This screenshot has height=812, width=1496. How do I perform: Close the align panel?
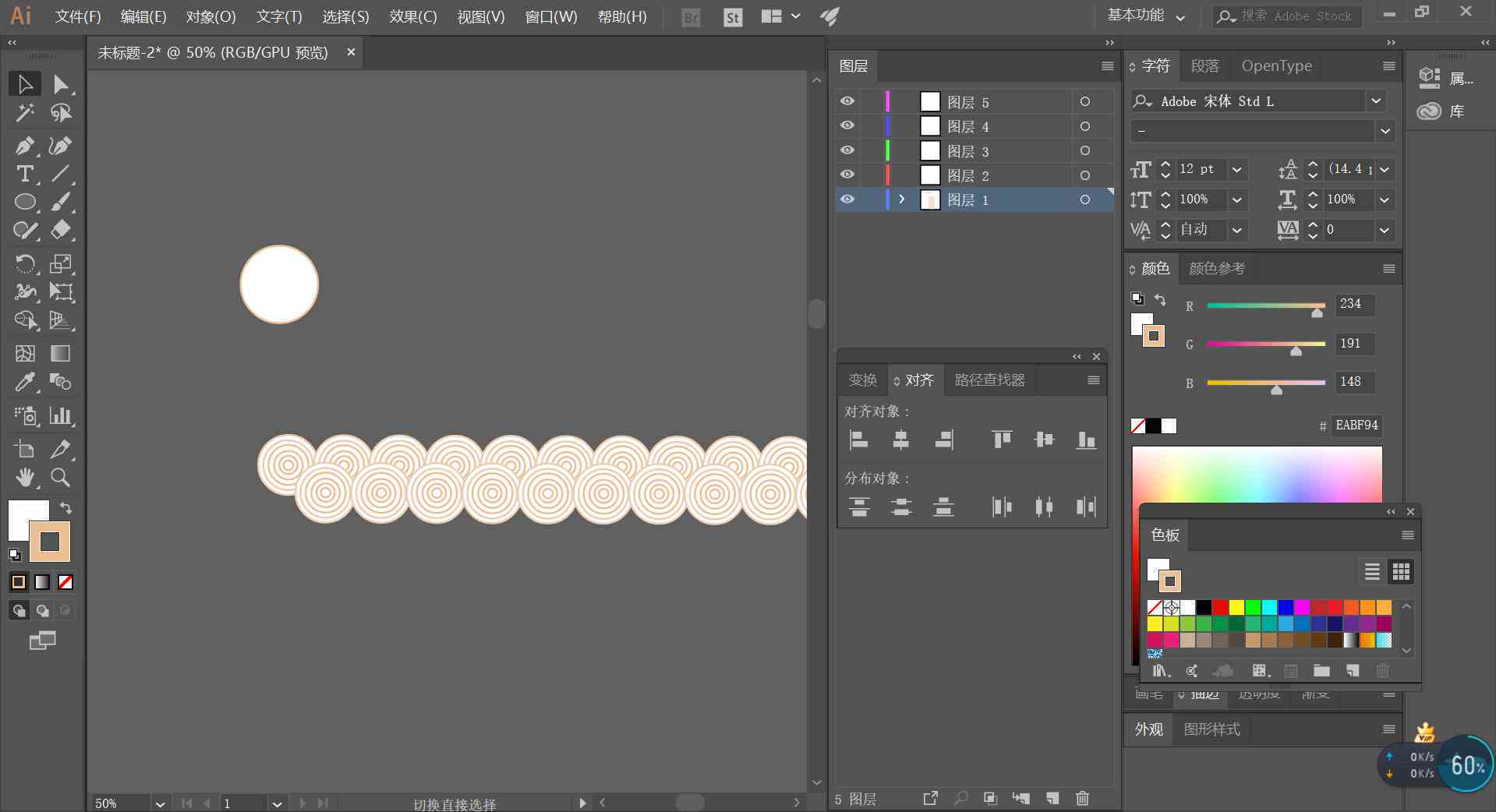click(1096, 356)
